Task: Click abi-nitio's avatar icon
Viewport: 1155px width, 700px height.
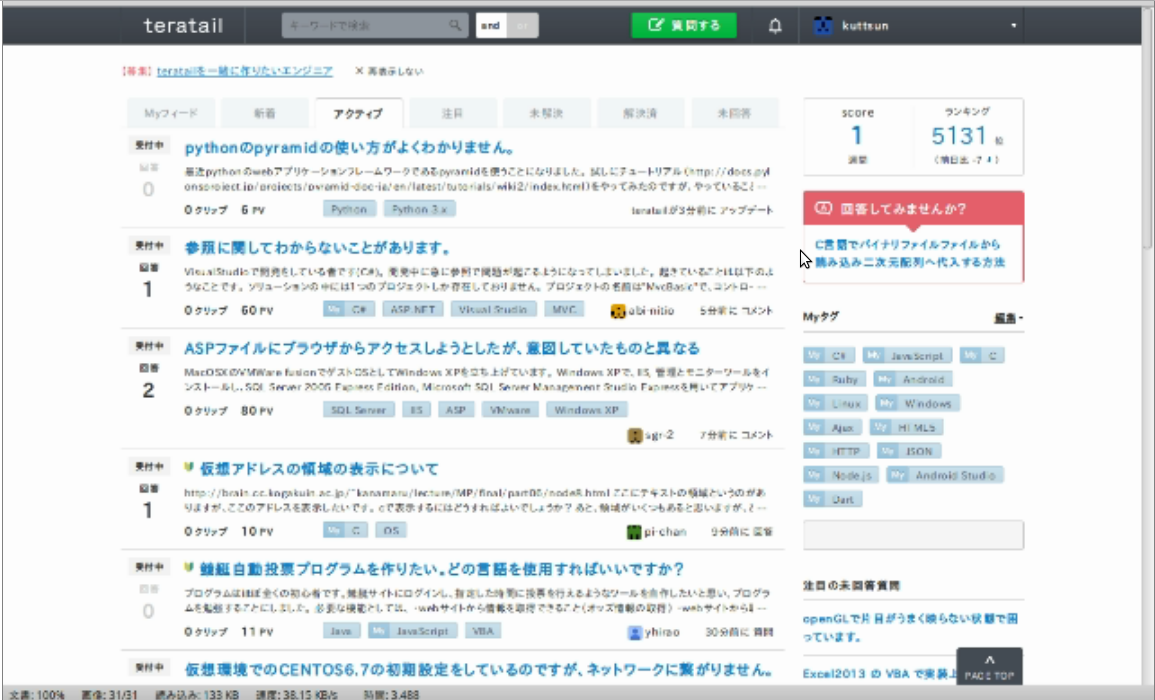Action: (618, 311)
